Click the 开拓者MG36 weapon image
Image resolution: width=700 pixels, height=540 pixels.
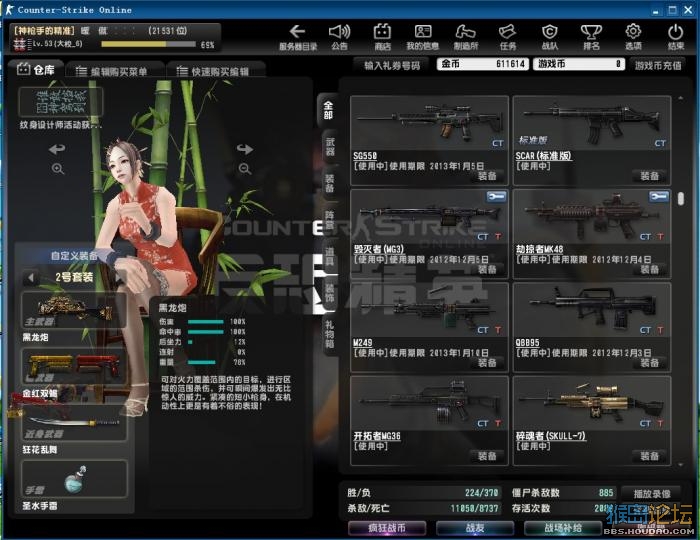(x=429, y=403)
